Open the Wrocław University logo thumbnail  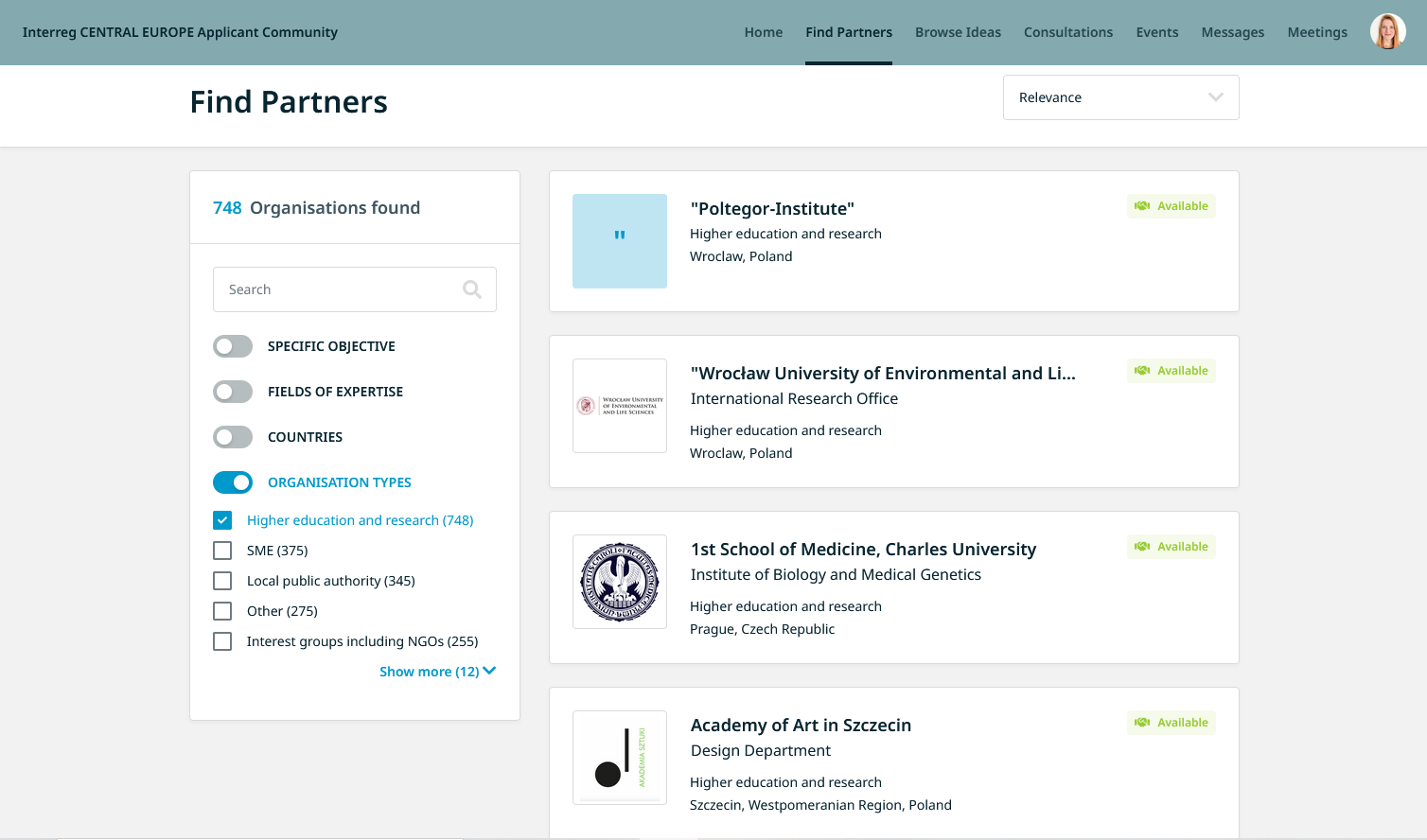(620, 406)
